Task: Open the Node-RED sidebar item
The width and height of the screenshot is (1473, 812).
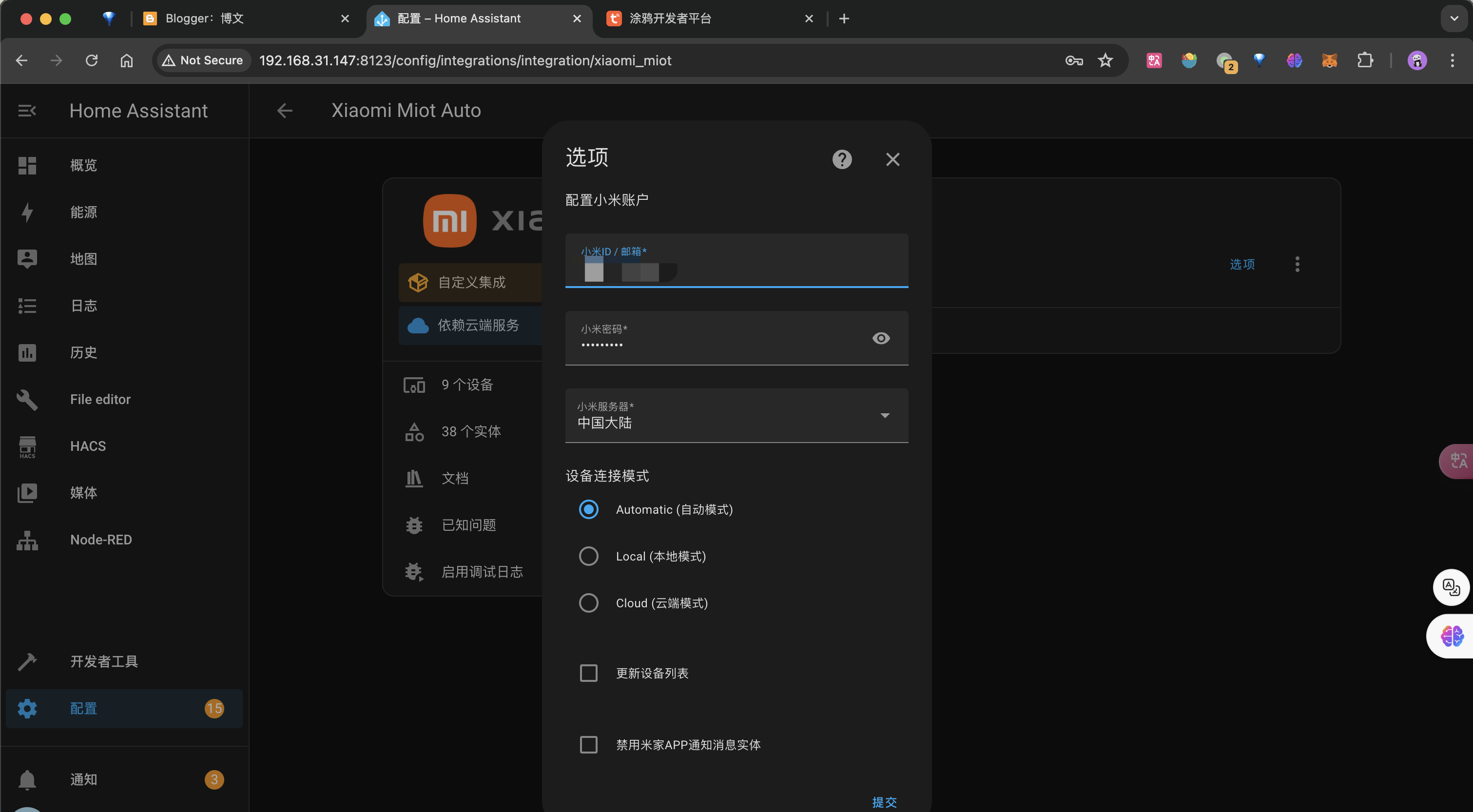Action: click(x=100, y=540)
